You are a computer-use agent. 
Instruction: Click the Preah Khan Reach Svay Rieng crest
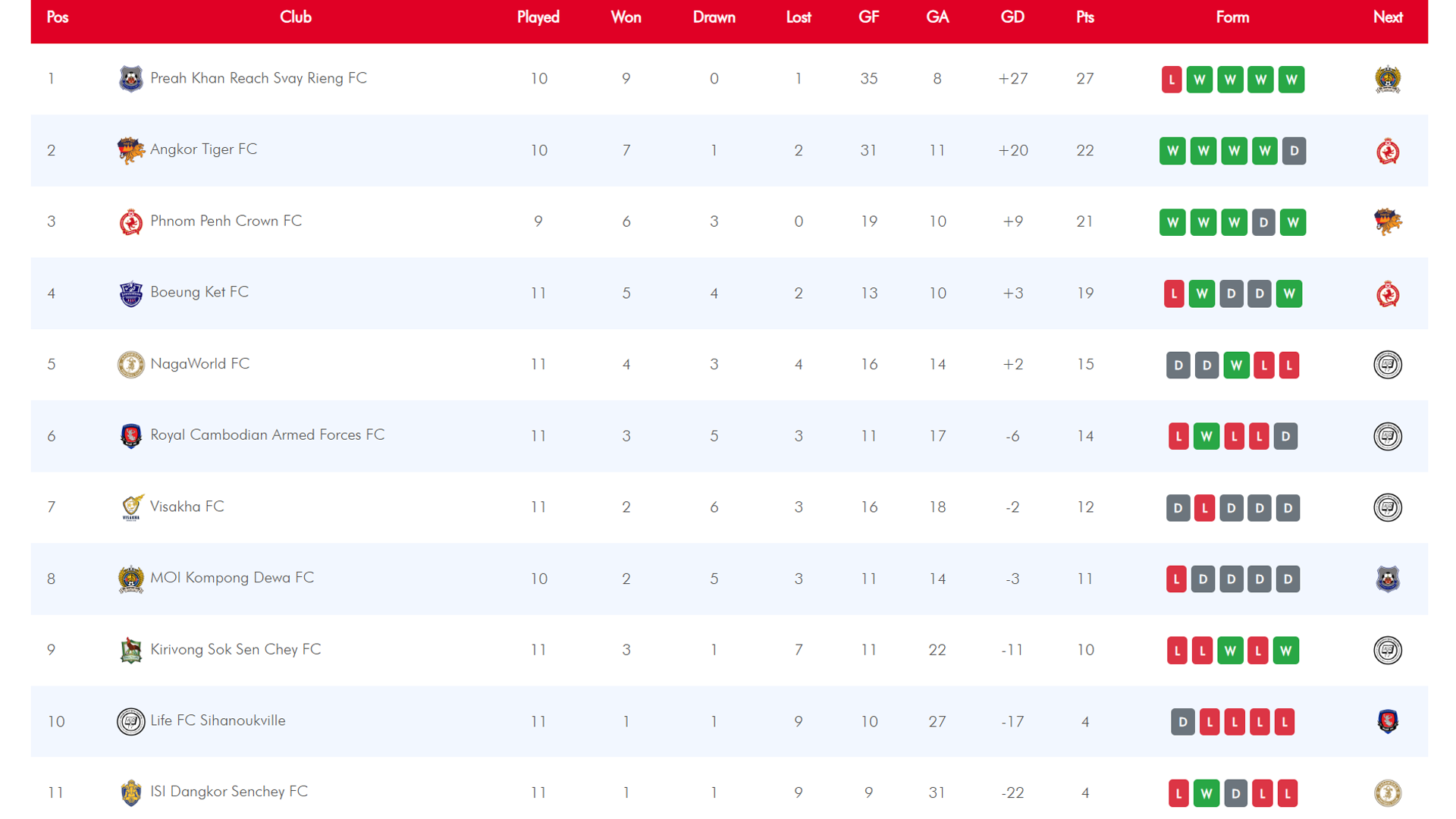coord(130,79)
